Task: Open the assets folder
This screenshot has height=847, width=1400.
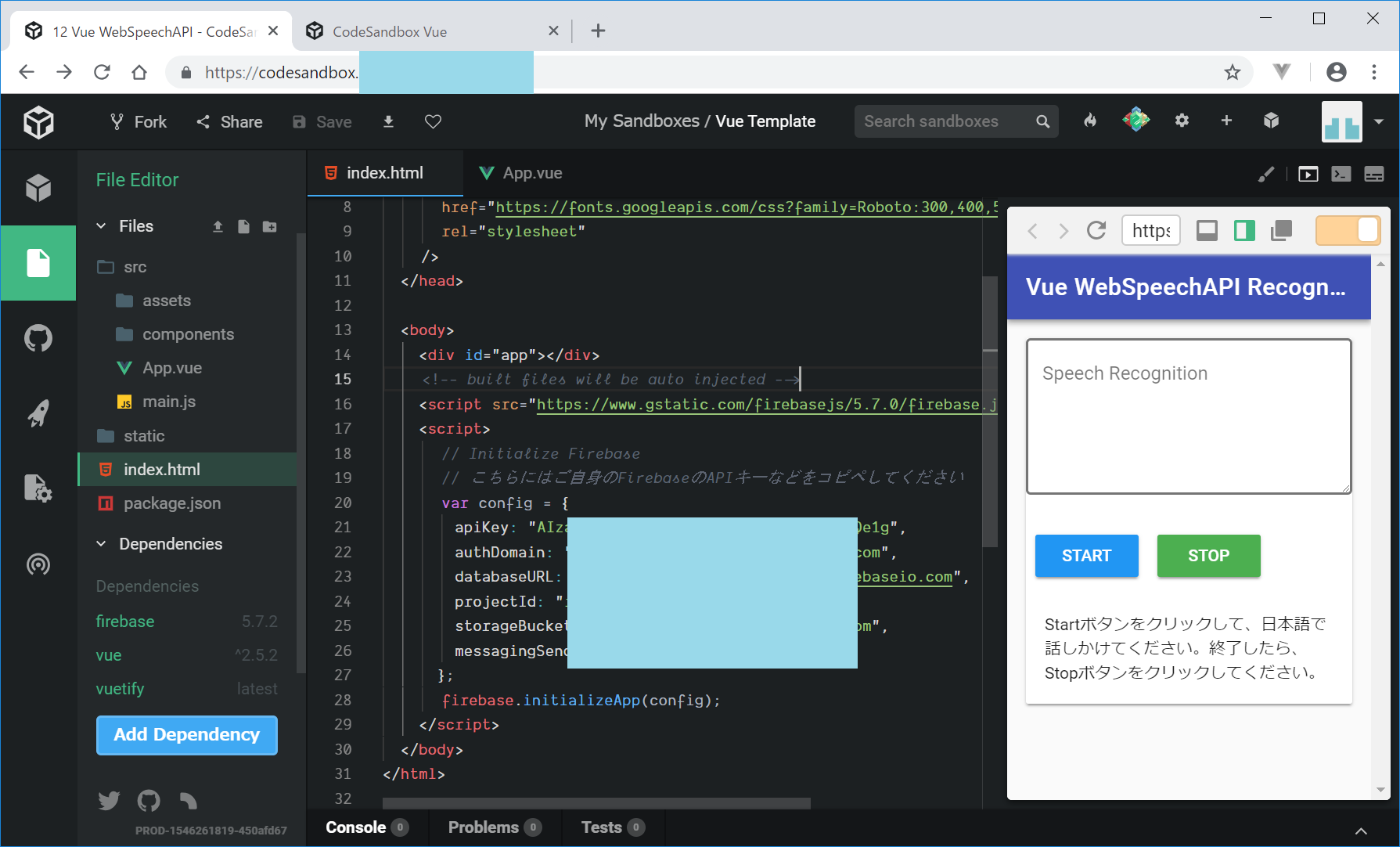Action: click(187, 301)
